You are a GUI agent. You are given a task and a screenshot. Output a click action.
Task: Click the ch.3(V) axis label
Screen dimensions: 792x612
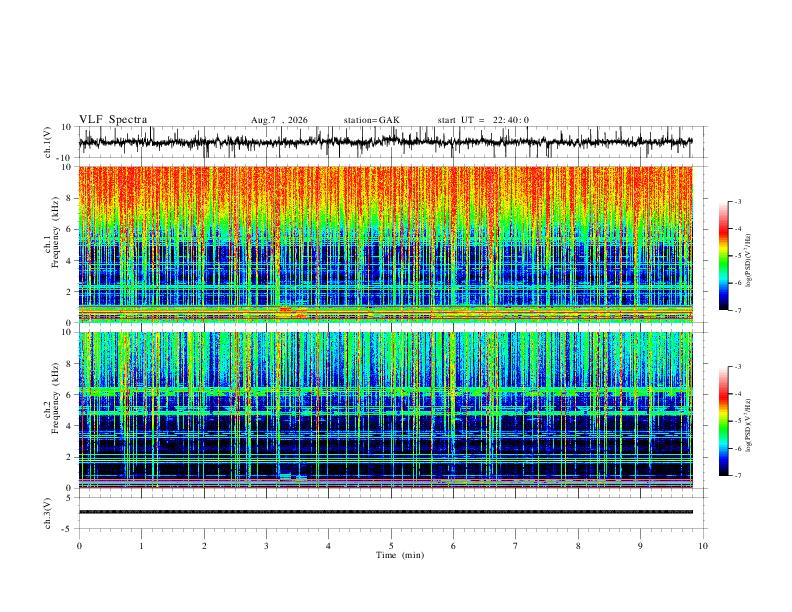[48, 513]
